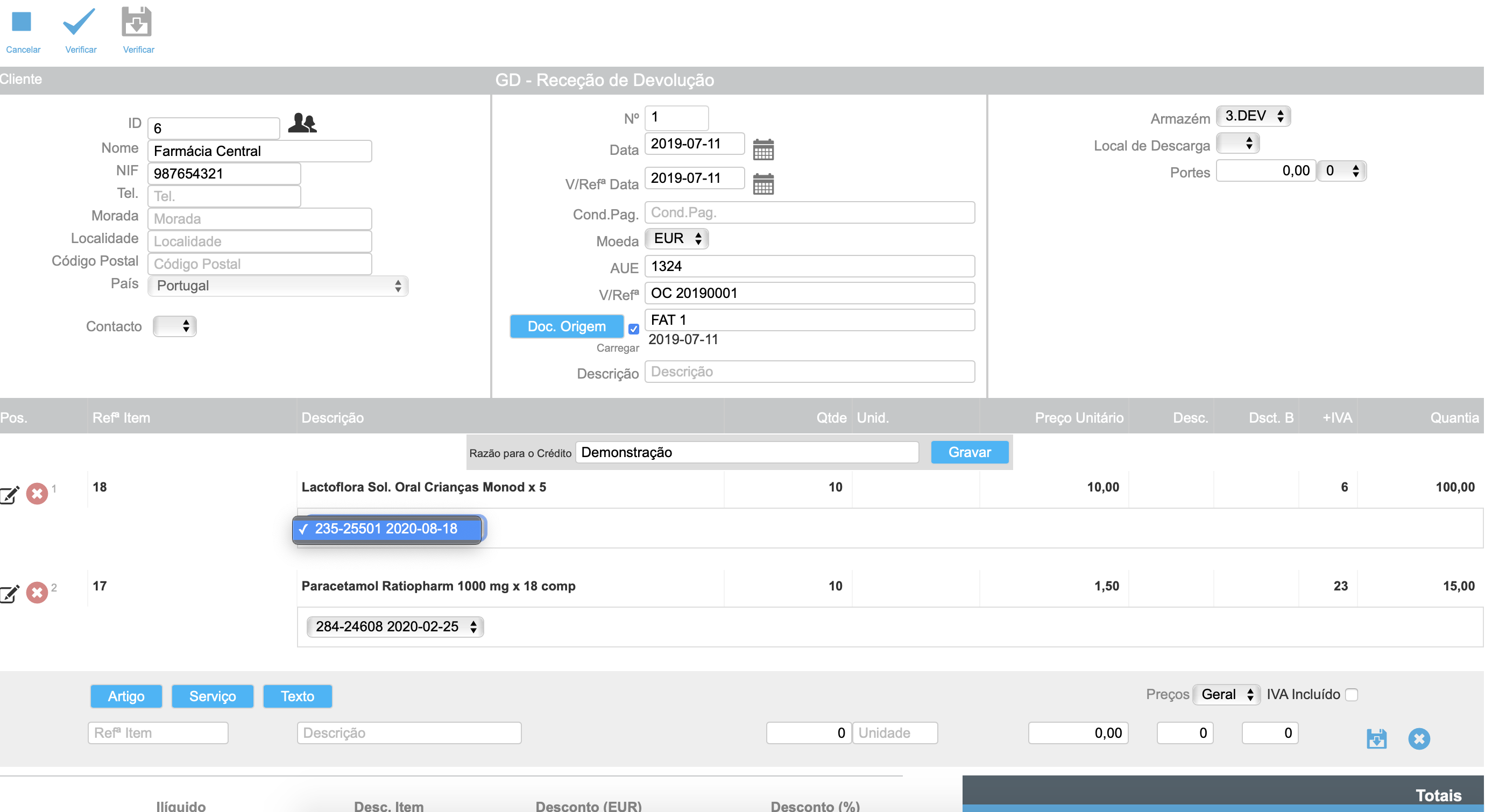Click the Localidade input field

(x=260, y=241)
